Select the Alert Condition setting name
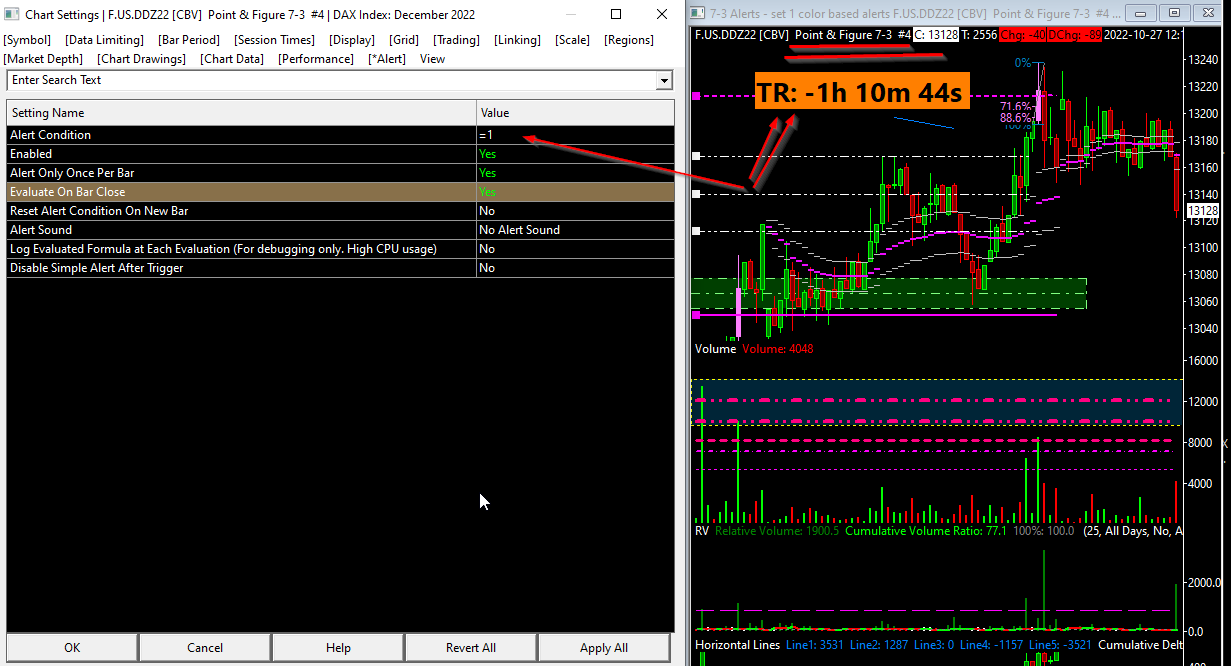The width and height of the screenshot is (1231, 666). (241, 135)
